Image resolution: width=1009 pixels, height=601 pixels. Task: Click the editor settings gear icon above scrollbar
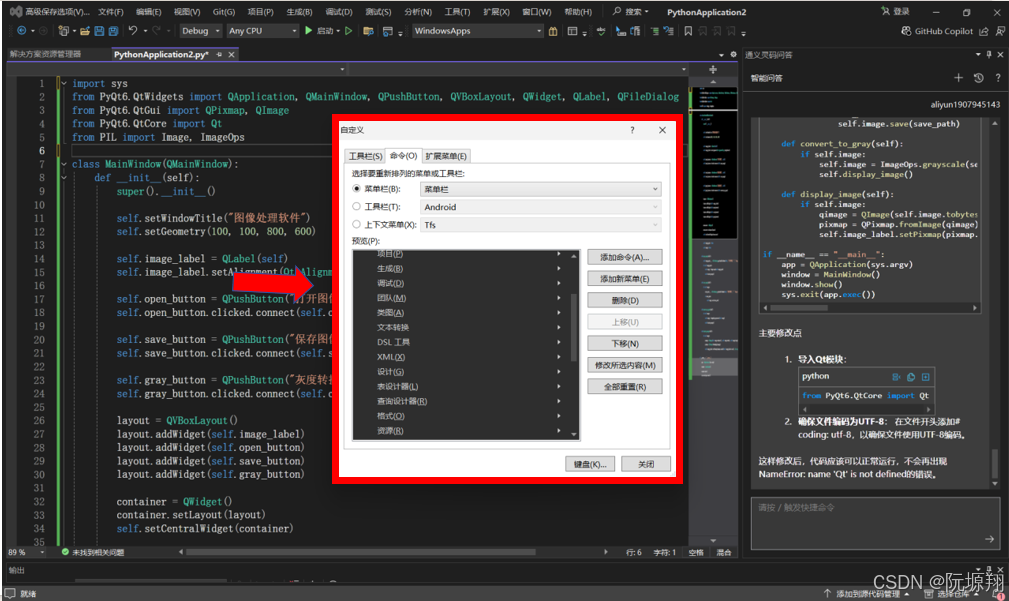click(x=732, y=55)
